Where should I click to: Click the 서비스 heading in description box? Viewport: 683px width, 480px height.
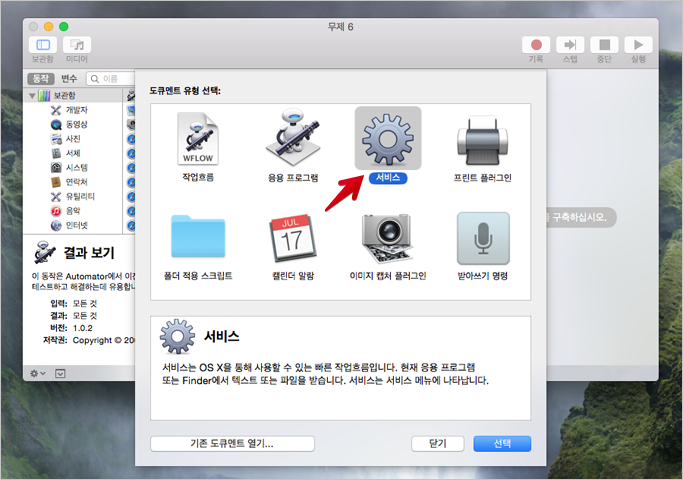(222, 336)
